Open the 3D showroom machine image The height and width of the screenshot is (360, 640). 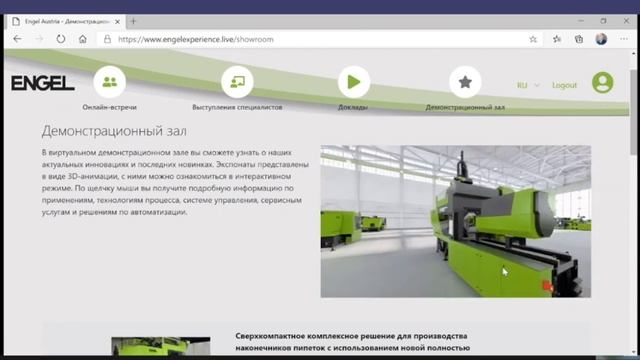pyautogui.click(x=456, y=221)
